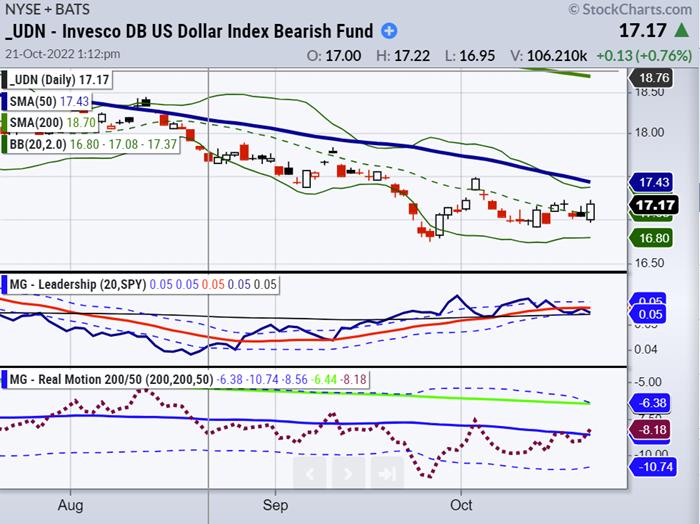Click the Oct label on the date axis

pos(461,506)
